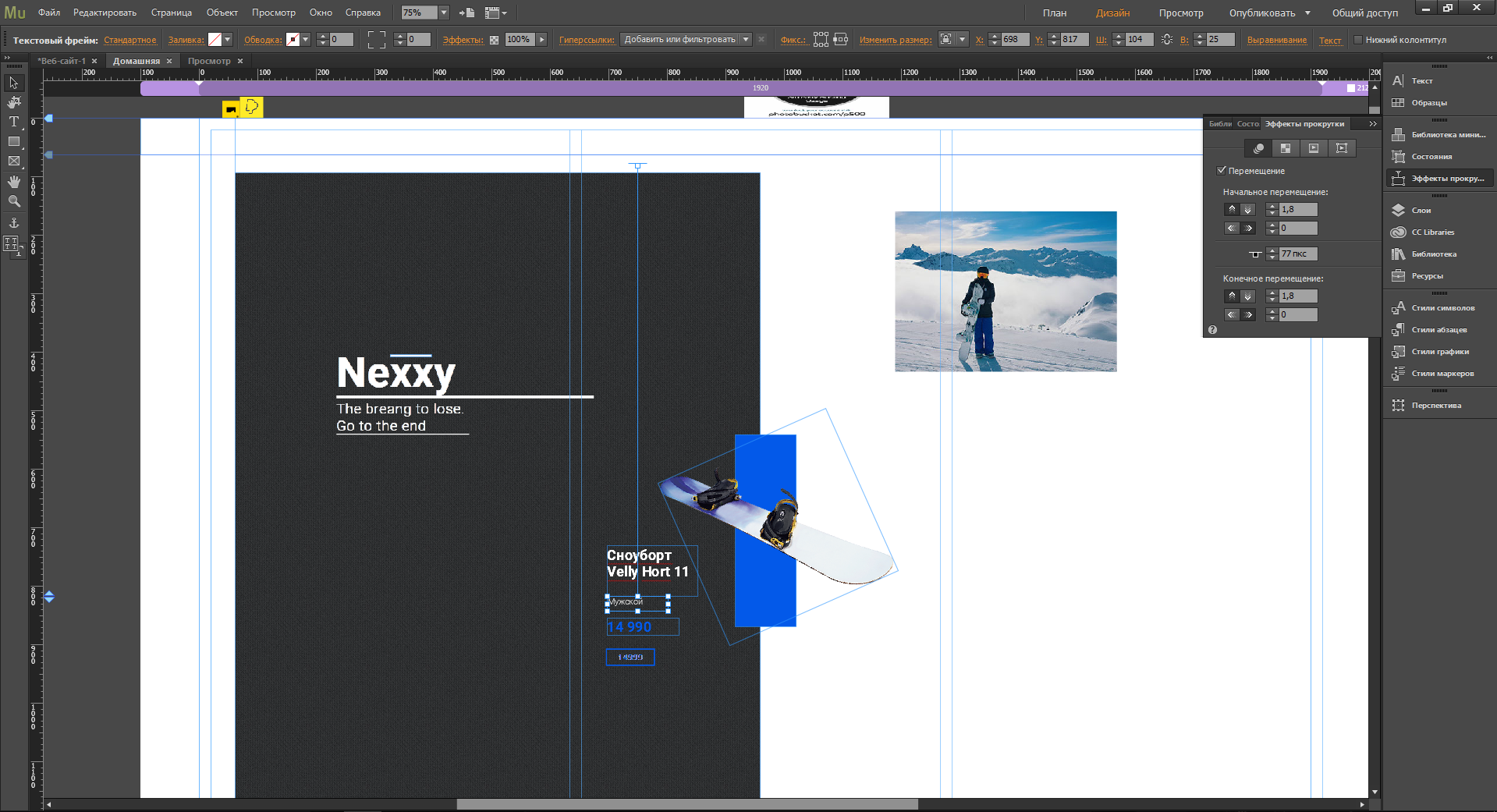The image size is (1497, 812).
Task: Switch to the Motion scroll-effect tab icon
Action: pos(1258,148)
